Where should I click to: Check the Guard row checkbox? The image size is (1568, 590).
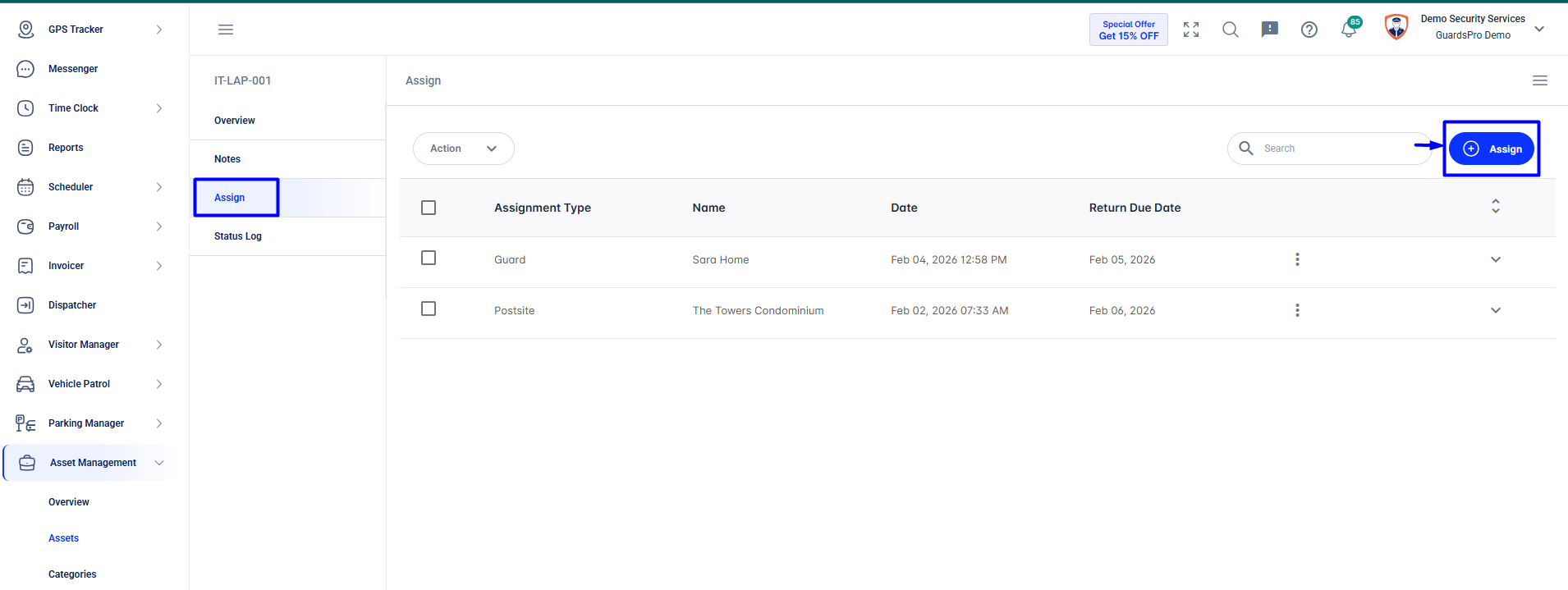click(x=429, y=258)
